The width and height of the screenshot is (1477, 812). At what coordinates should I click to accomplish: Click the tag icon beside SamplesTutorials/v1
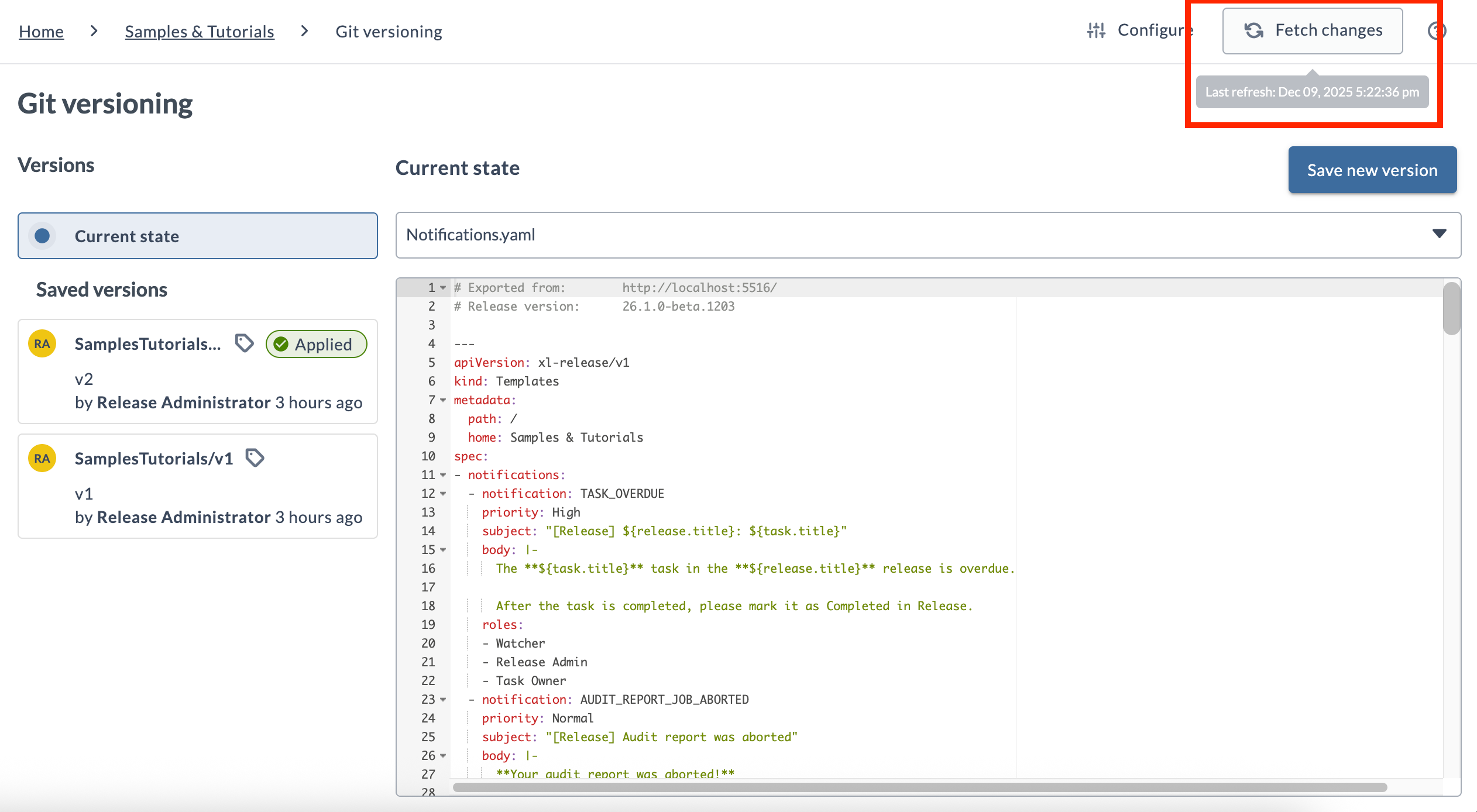click(255, 458)
